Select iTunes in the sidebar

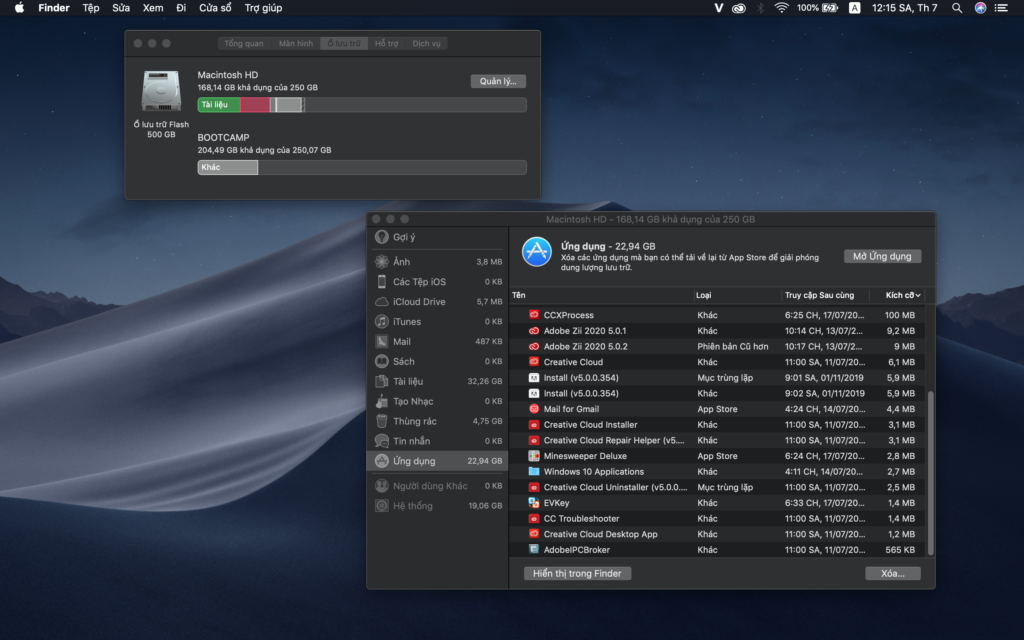click(438, 321)
